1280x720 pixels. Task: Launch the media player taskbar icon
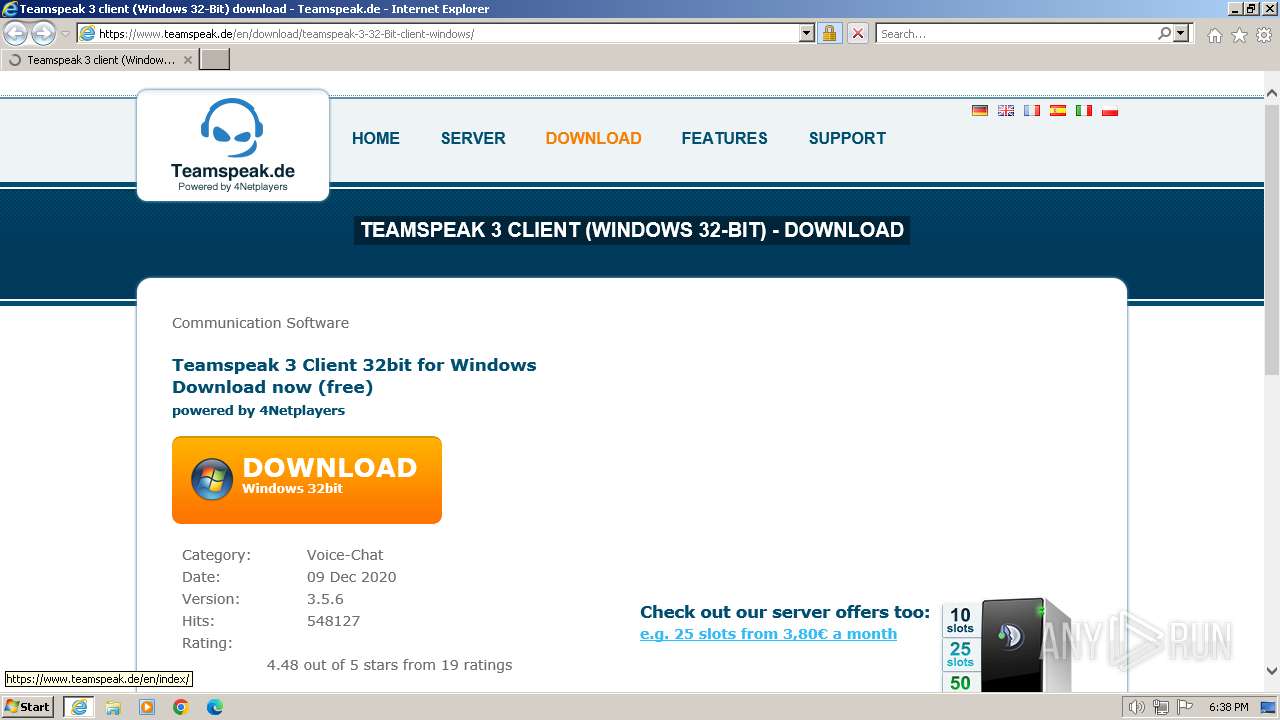coord(147,707)
